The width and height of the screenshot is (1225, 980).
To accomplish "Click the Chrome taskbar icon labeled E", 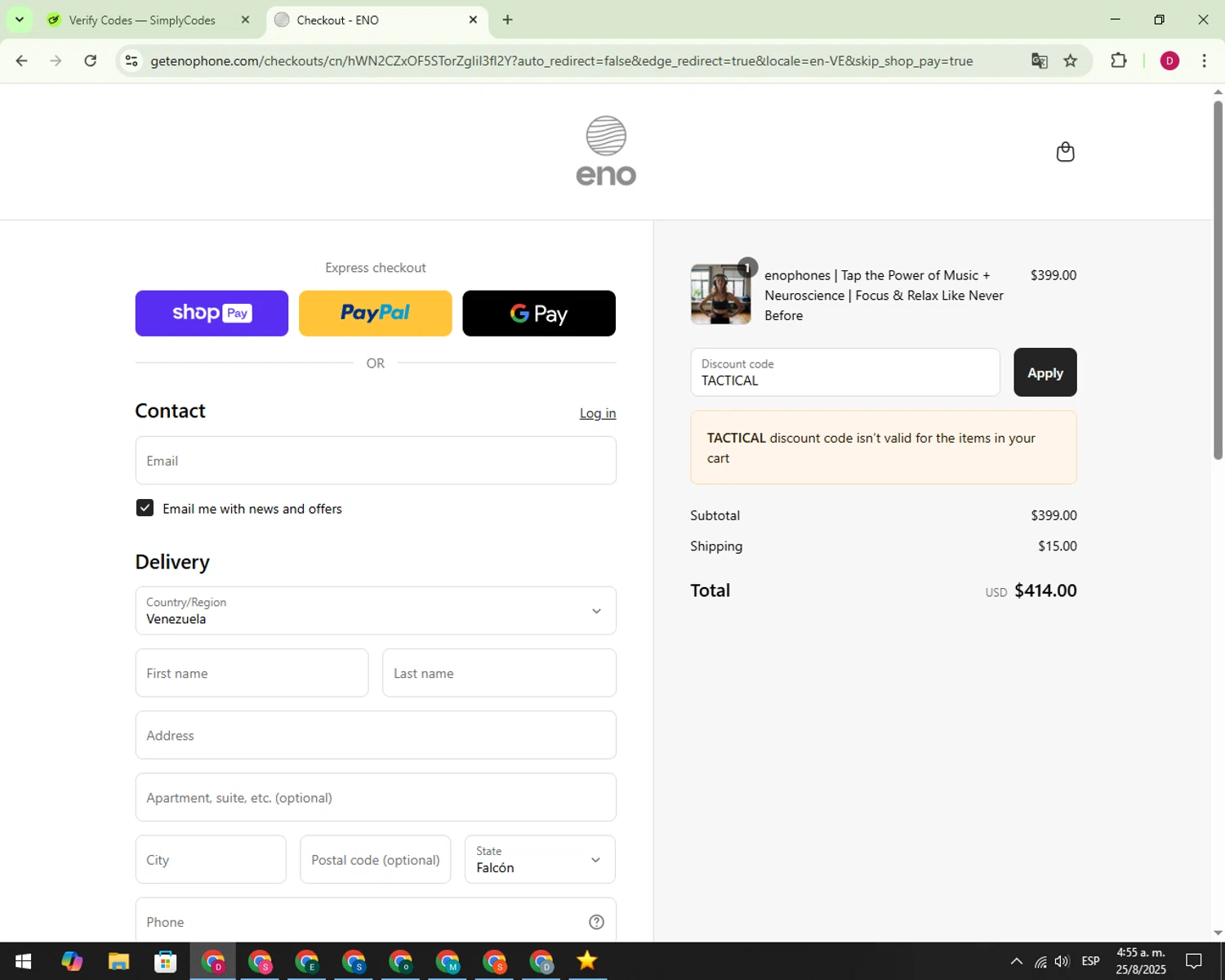I will pyautogui.click(x=307, y=961).
